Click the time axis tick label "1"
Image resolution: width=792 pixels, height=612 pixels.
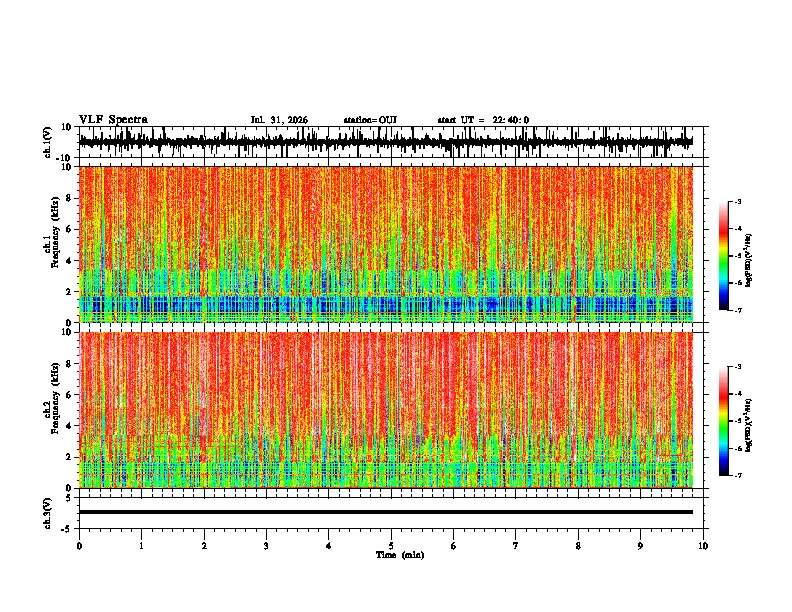[x=141, y=546]
